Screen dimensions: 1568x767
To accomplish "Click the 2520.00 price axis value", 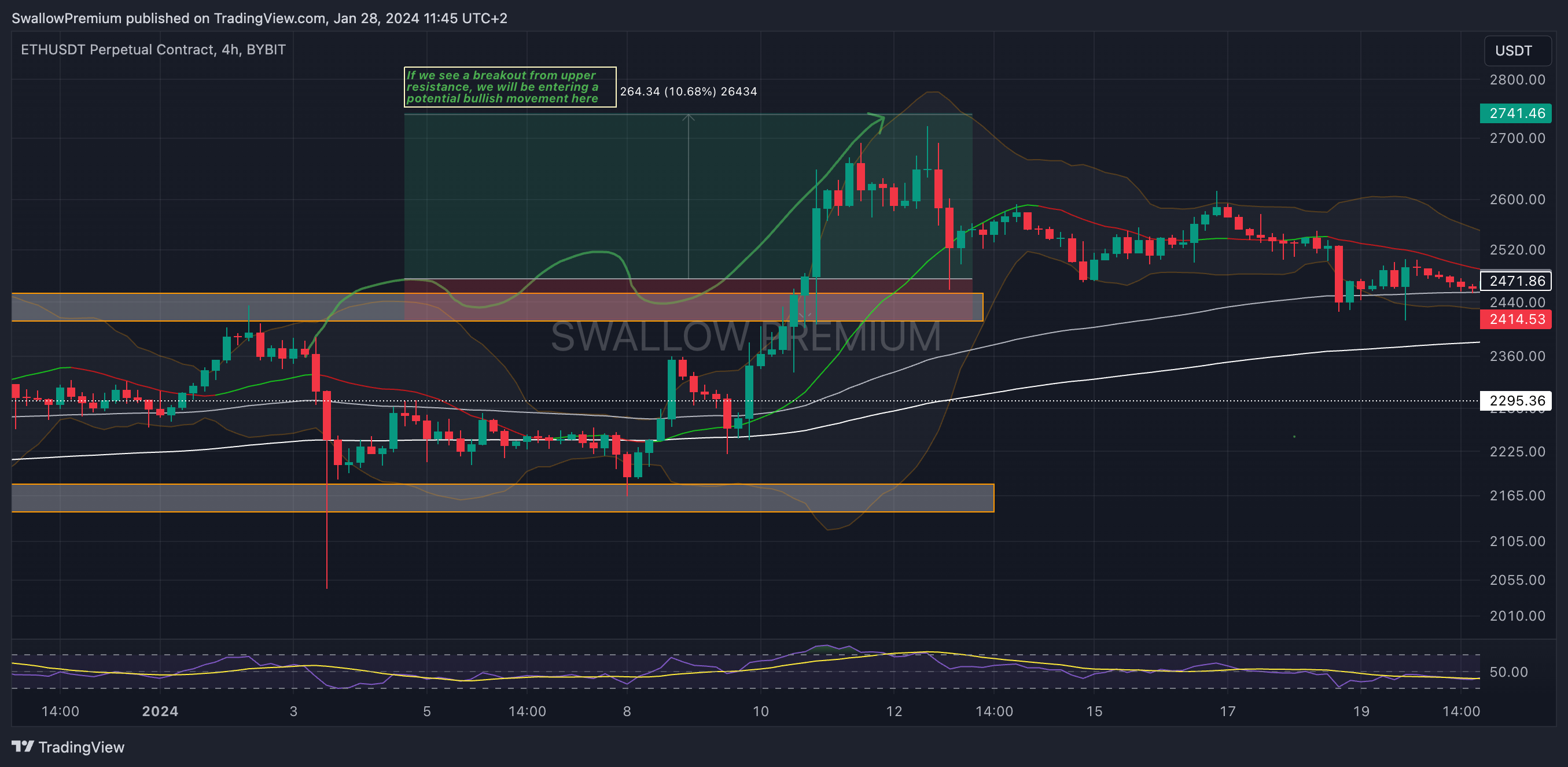I will [x=1517, y=249].
